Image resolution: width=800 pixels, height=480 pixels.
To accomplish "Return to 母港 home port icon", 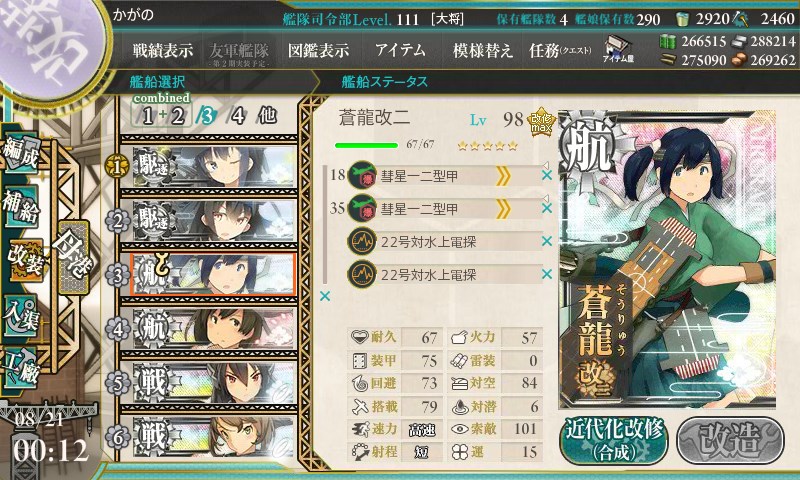I will click(x=73, y=257).
